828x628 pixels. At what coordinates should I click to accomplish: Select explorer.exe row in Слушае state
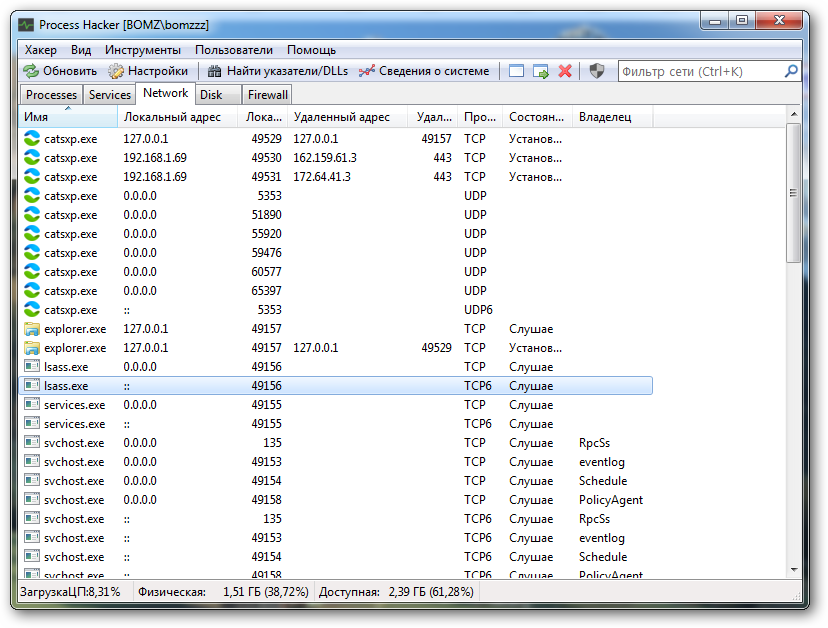point(75,329)
